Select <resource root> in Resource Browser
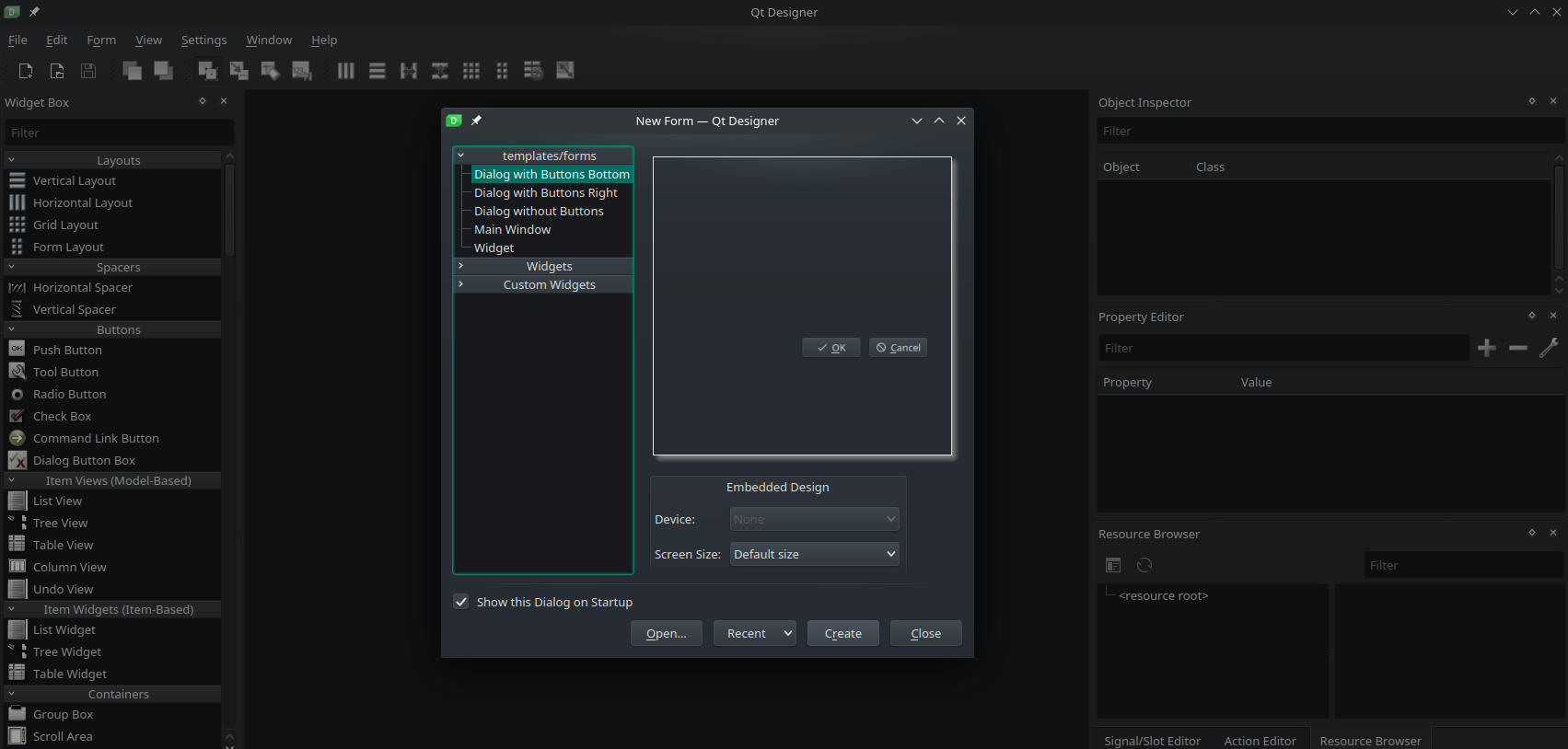This screenshot has height=749, width=1568. tap(1163, 595)
